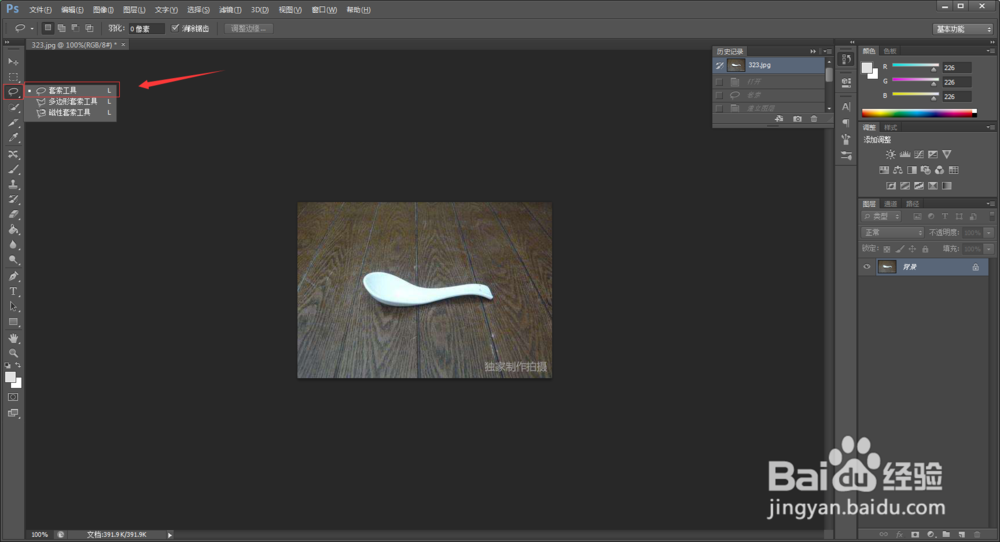Swap foreground and background colors in toolbar
The image size is (1000, 542).
(18, 365)
